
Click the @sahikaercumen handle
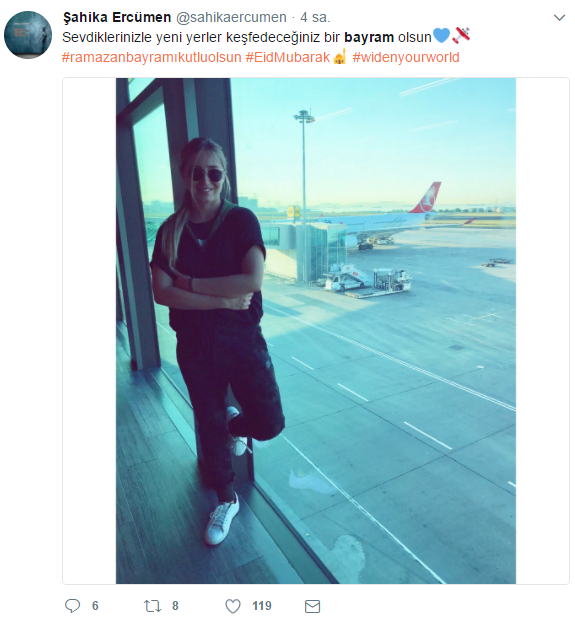coord(231,17)
